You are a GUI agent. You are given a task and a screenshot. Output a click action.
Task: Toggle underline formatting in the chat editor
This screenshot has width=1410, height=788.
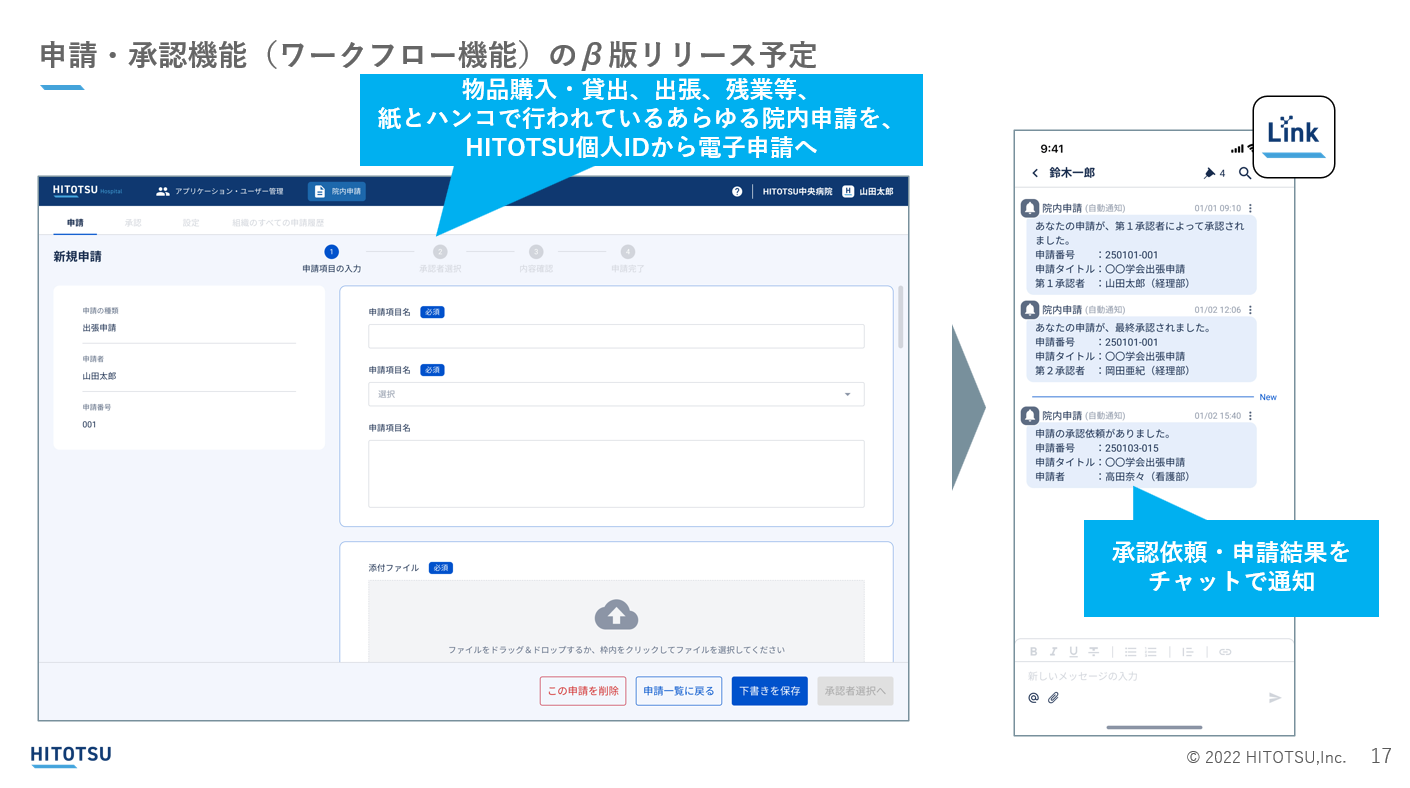point(1073,651)
